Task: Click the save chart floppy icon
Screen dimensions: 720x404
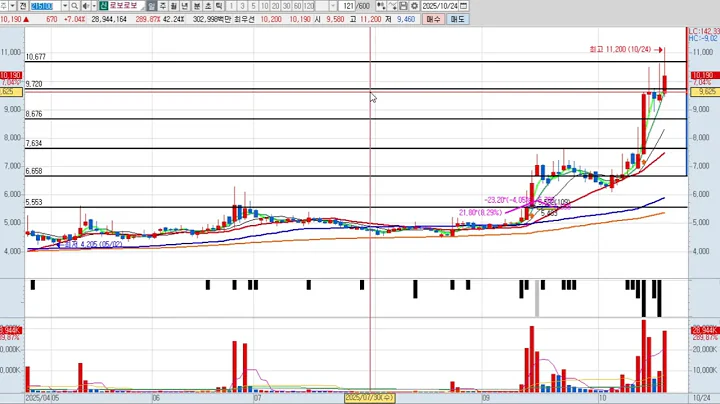Action: 403,6
